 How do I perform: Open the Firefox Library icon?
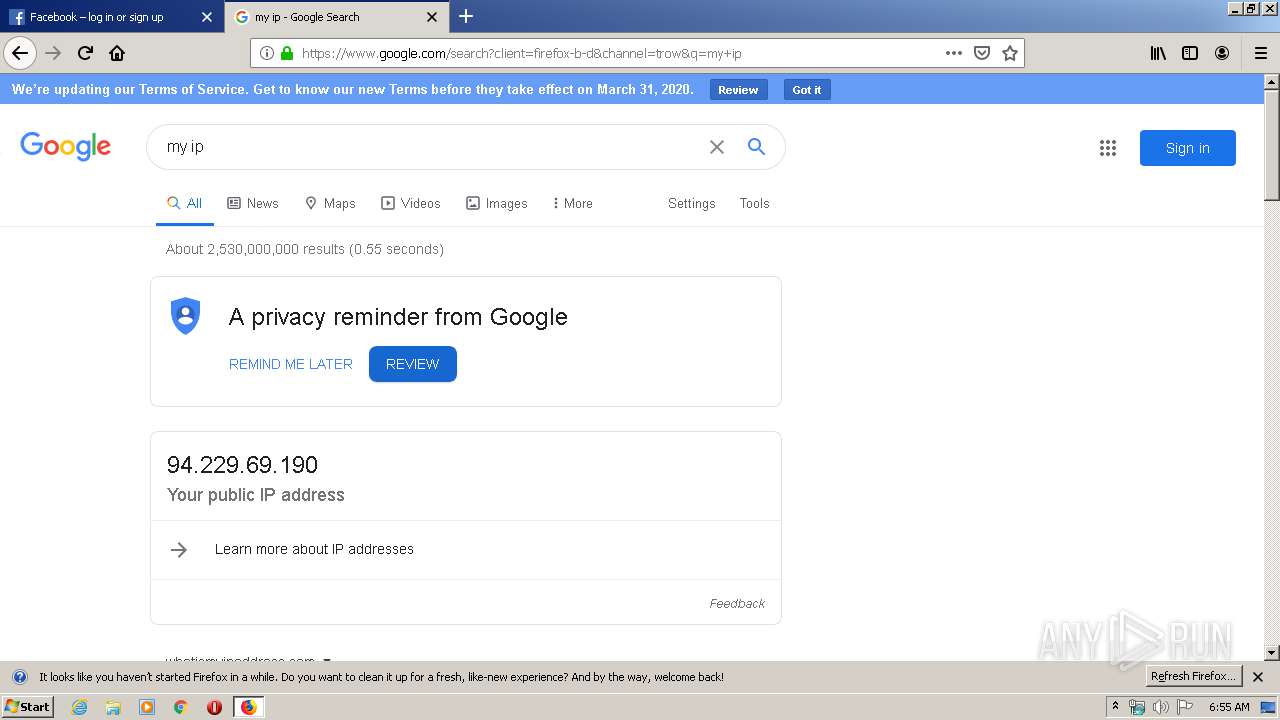click(x=1158, y=53)
